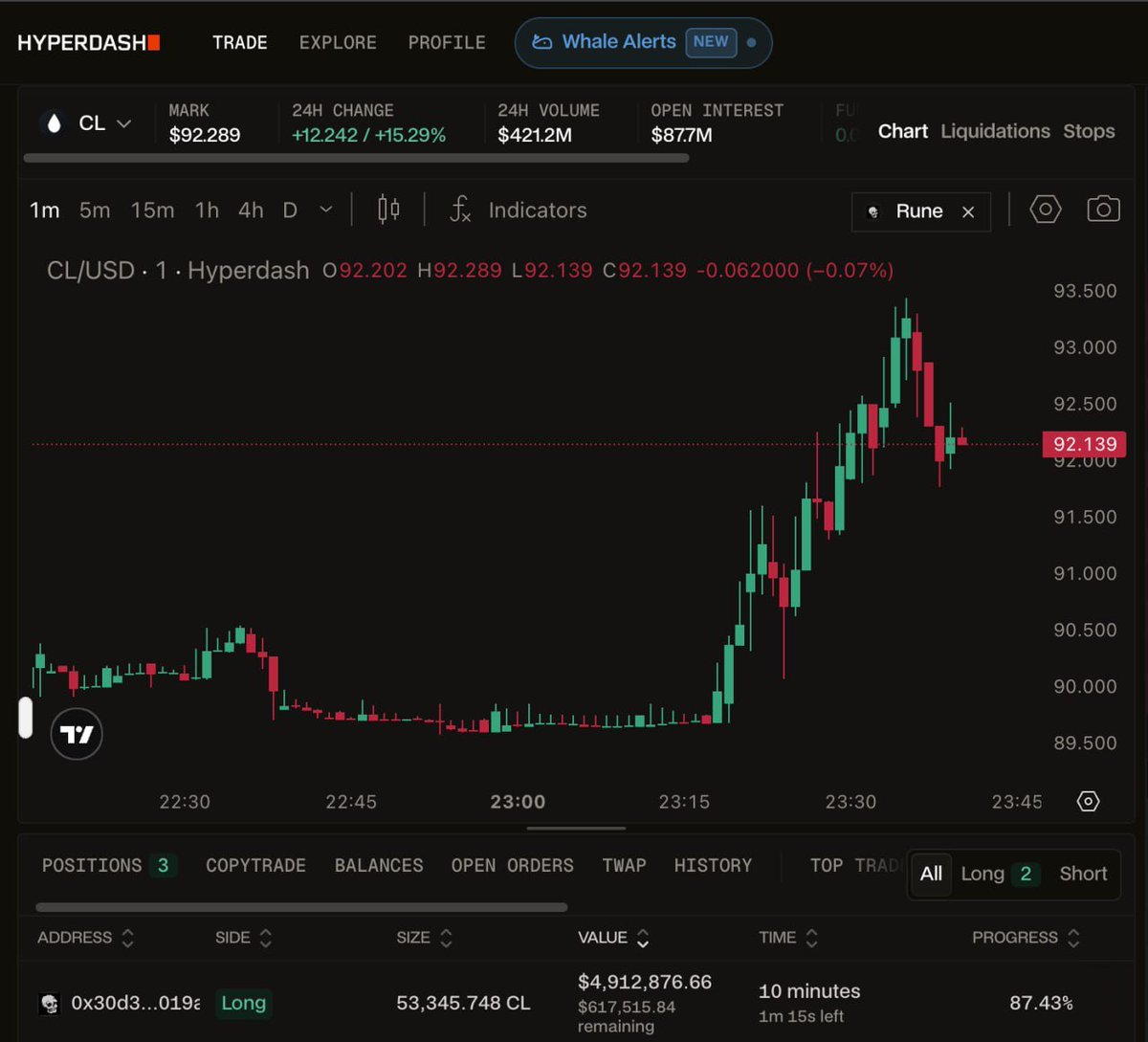Click the stats bar horizontal scrollbar
Viewport: 1148px width, 1042px height.
click(356, 158)
